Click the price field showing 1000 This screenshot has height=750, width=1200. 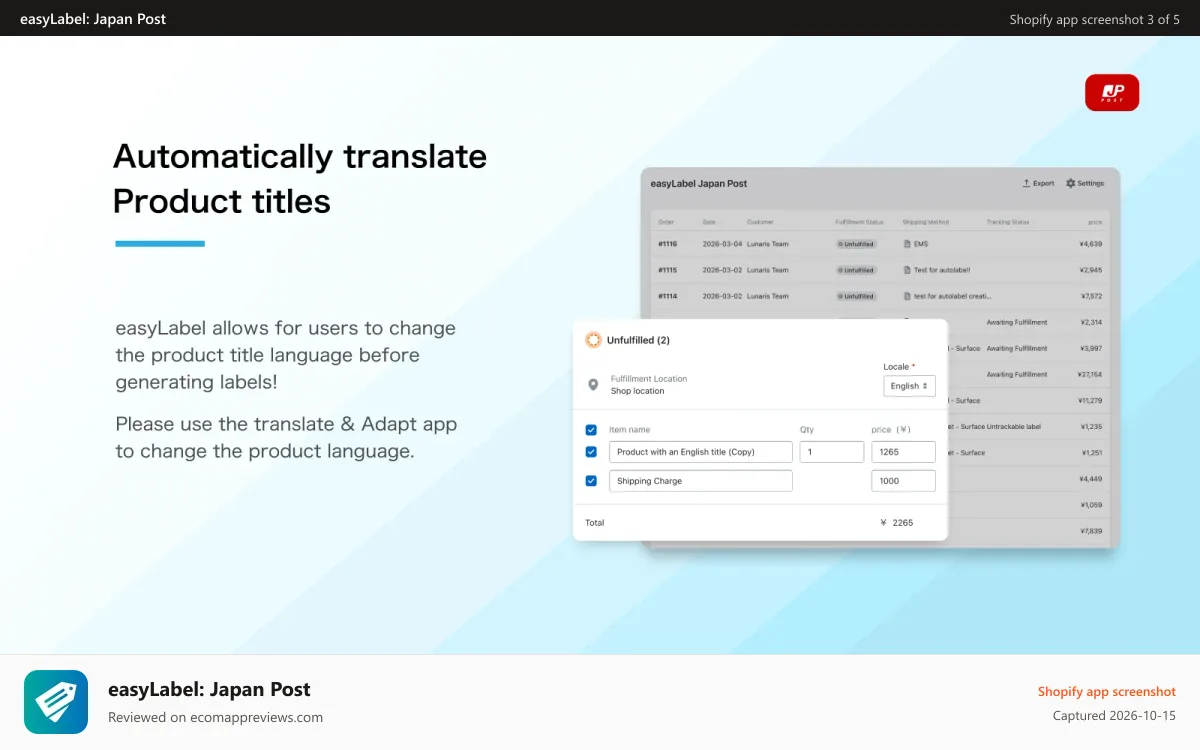903,481
